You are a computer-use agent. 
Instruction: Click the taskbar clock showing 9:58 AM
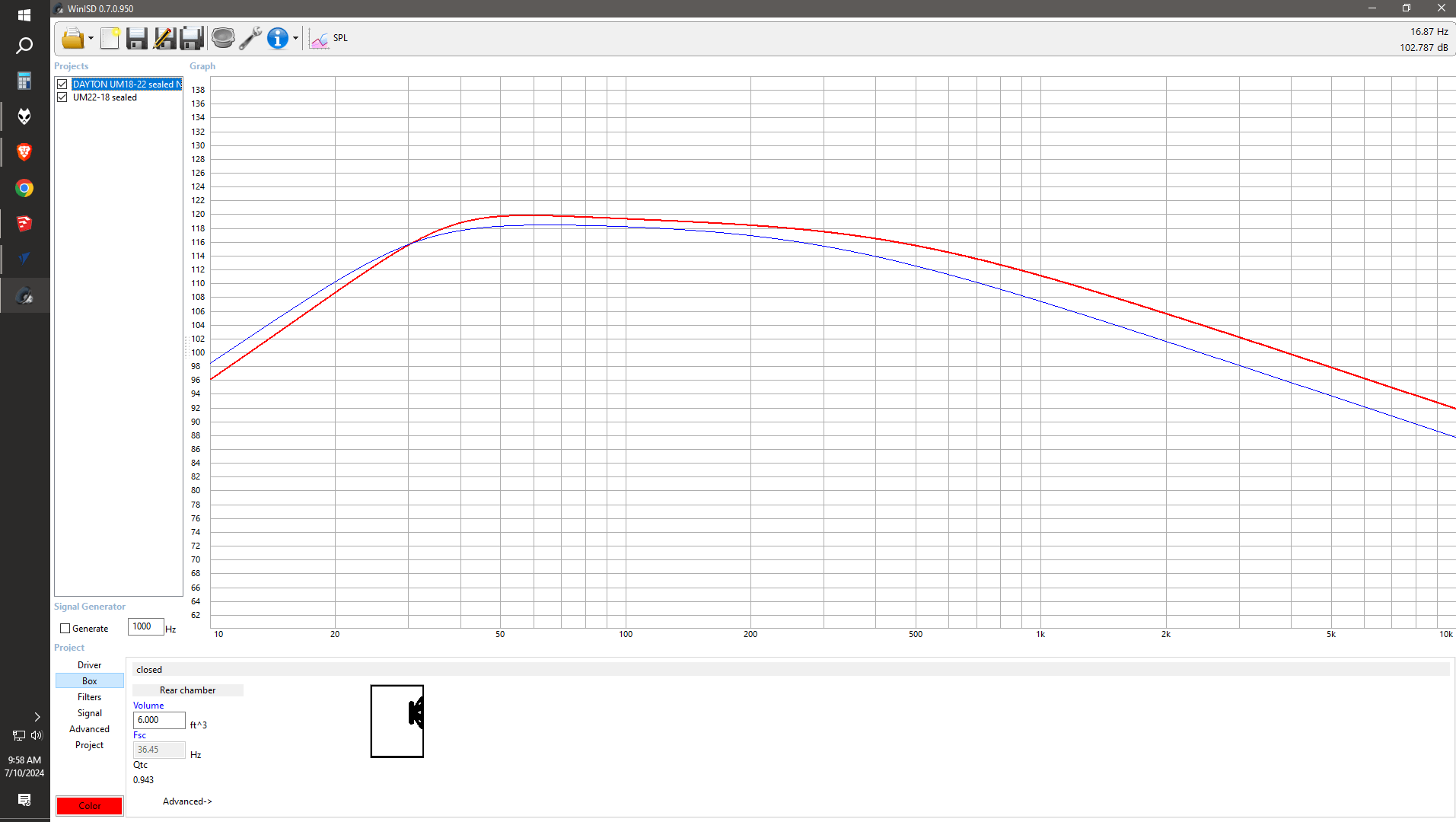pyautogui.click(x=24, y=766)
